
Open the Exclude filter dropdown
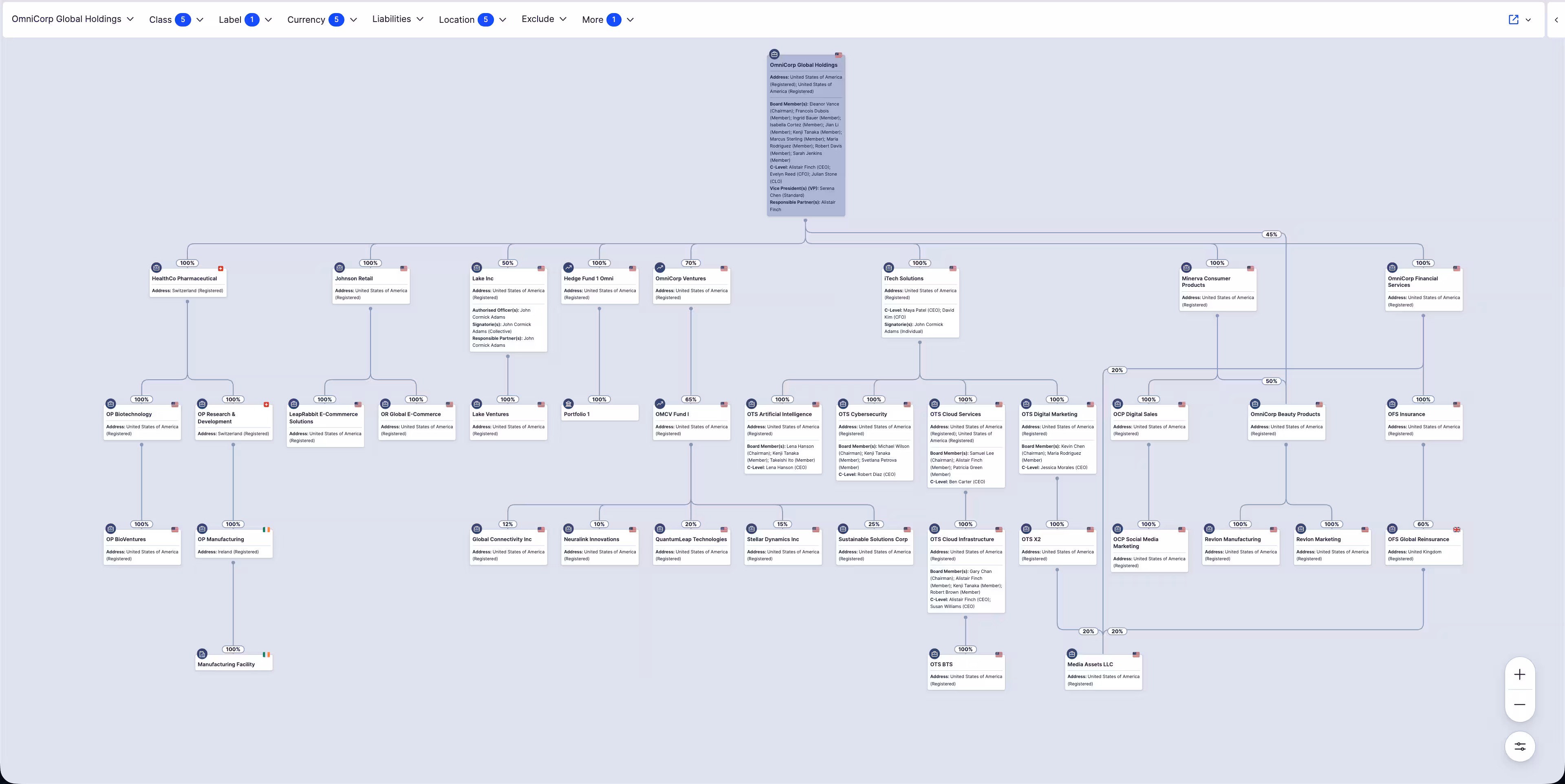544,20
